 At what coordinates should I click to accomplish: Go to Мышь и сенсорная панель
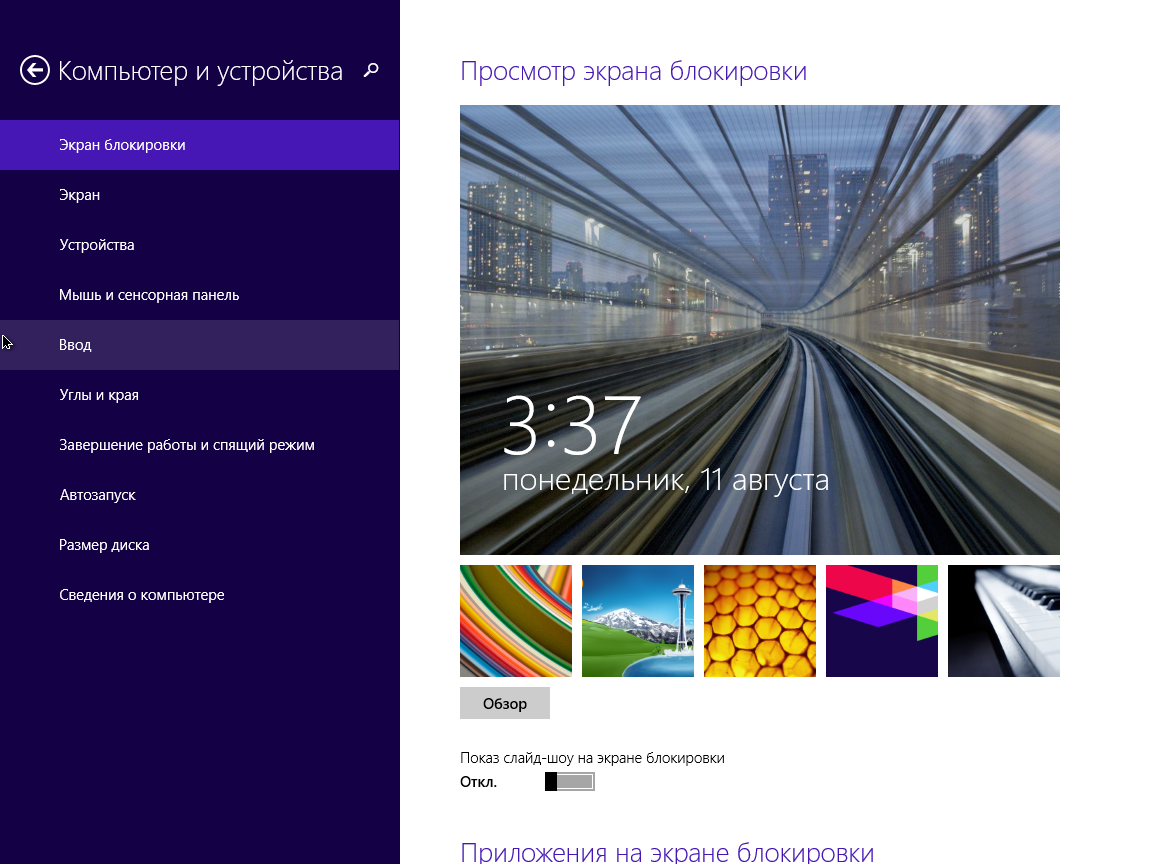tap(200, 295)
